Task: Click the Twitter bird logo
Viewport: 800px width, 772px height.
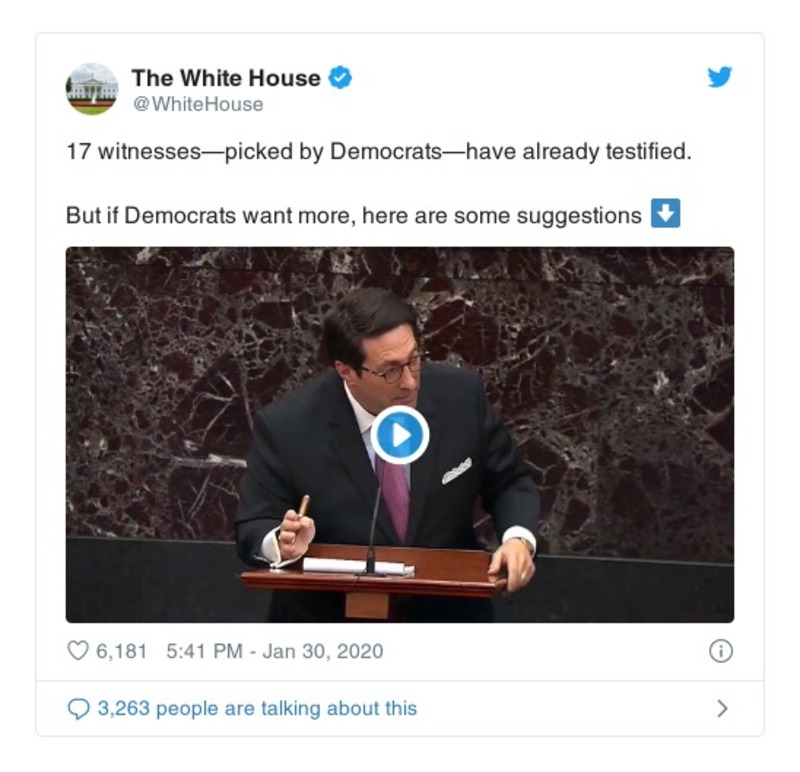Action: click(717, 76)
